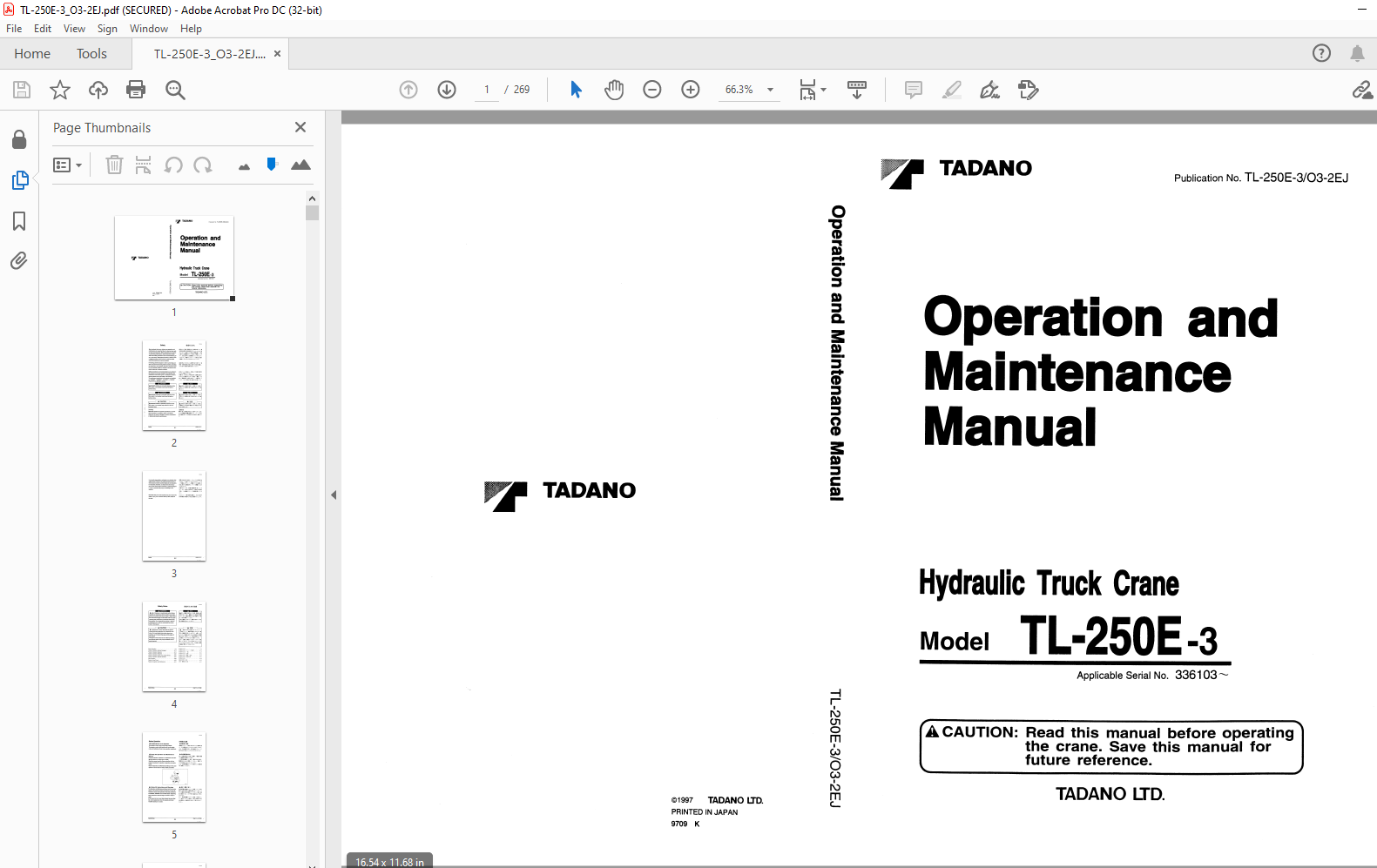
Task: Open the Attachments paperclip panel
Action: click(x=19, y=261)
